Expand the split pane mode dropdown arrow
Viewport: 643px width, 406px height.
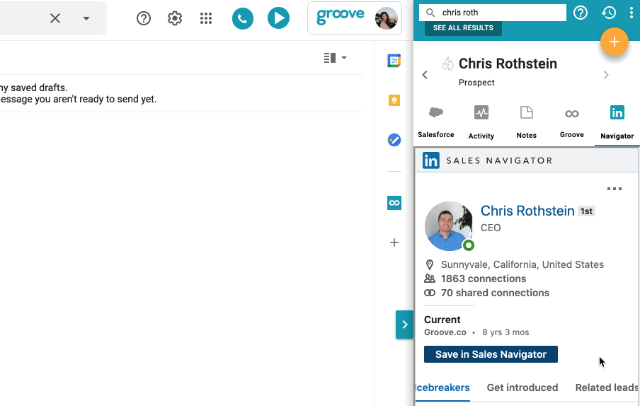coord(344,58)
